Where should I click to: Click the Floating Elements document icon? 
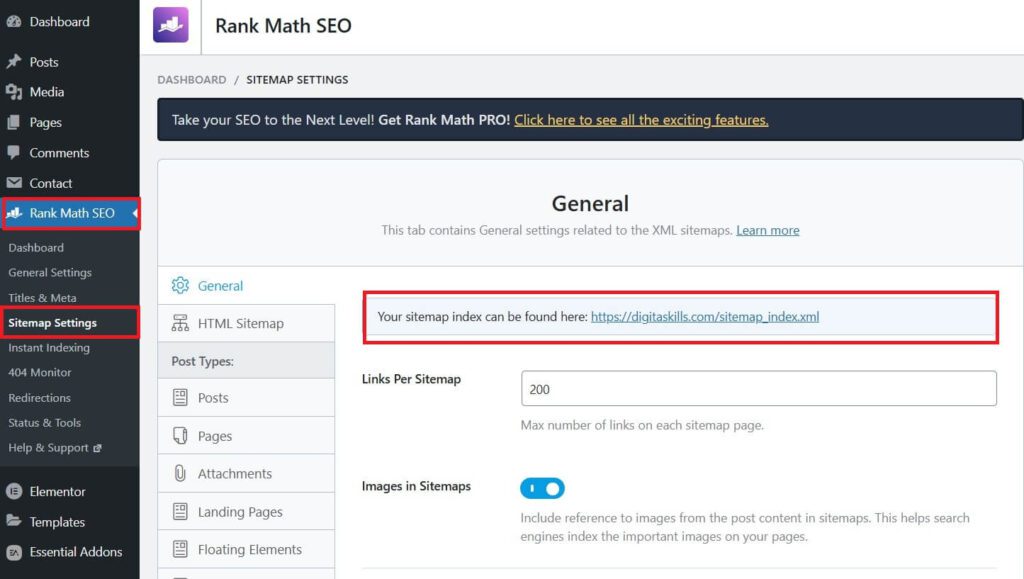pyautogui.click(x=180, y=549)
